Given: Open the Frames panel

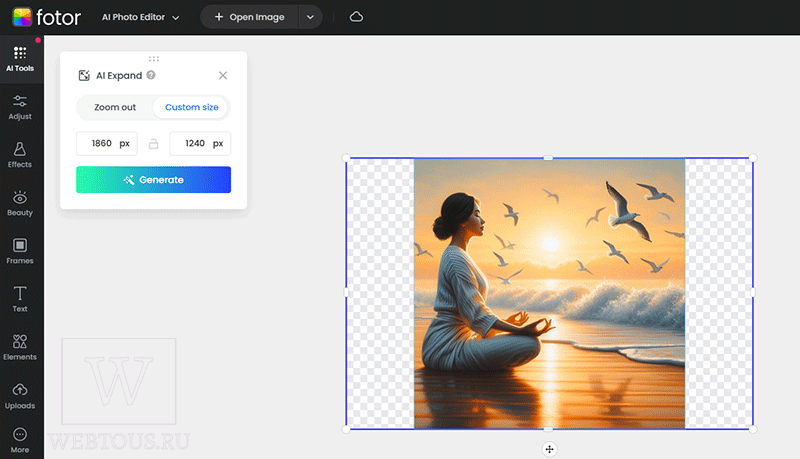Looking at the screenshot, I should (x=20, y=251).
